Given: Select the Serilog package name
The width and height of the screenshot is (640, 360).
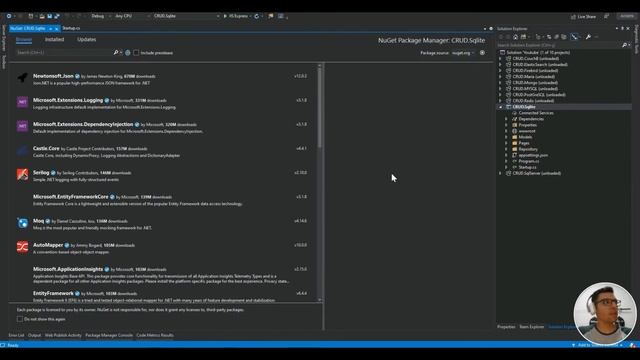Looking at the screenshot, I should tap(41, 173).
